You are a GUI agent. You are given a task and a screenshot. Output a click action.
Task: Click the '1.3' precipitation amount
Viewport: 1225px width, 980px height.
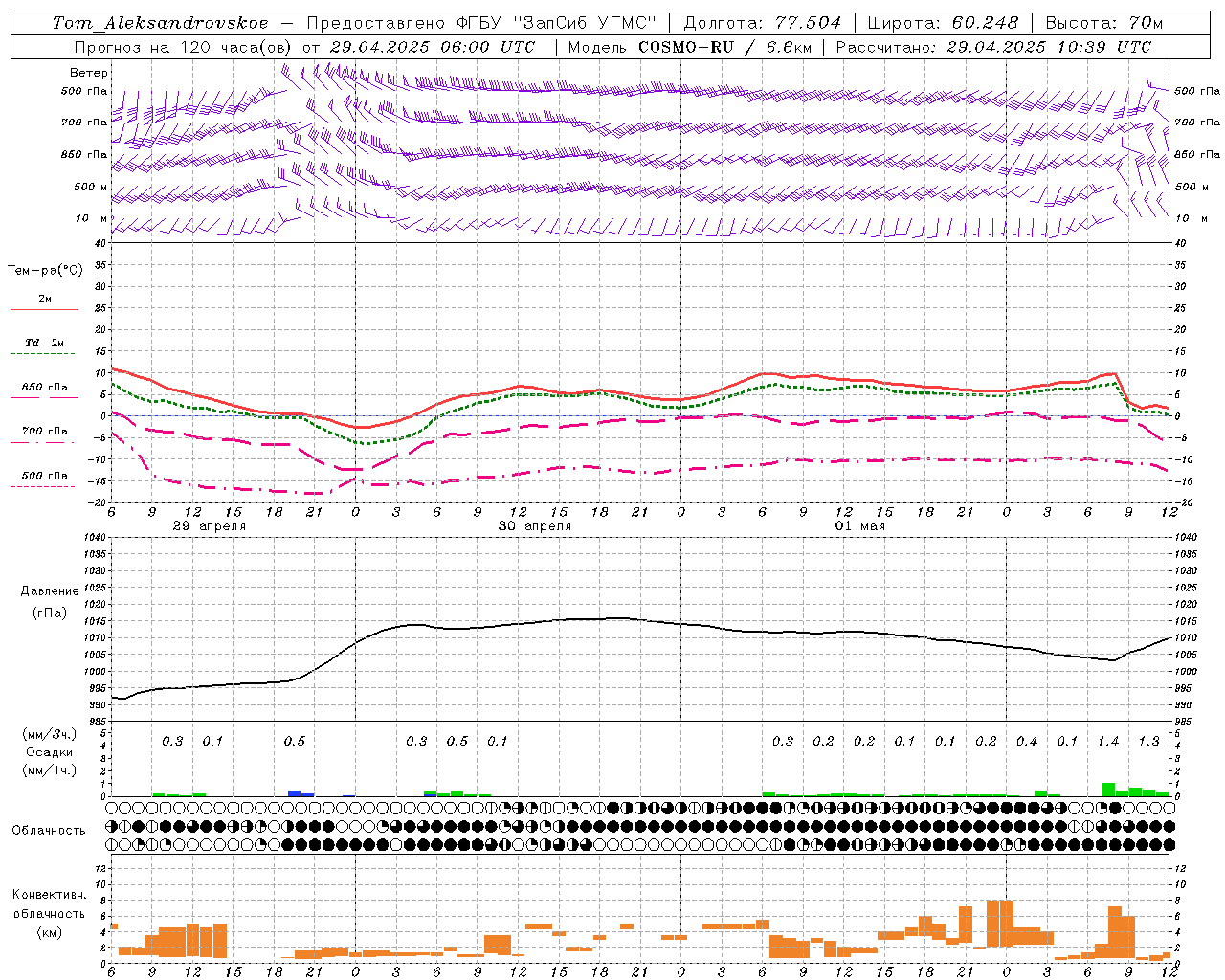[1148, 742]
